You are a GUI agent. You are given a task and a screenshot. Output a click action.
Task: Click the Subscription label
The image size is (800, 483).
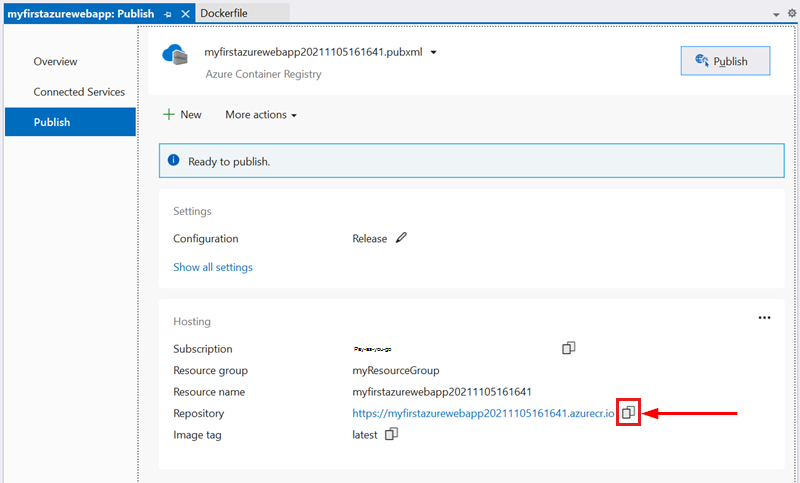point(203,349)
